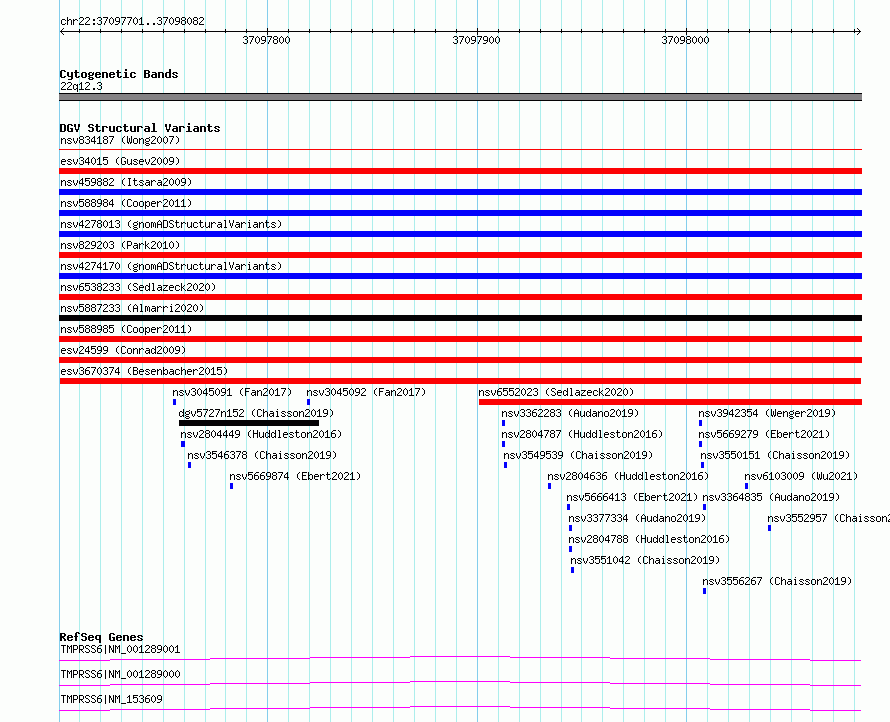Select variant nsv2804449 (Huddleston2016)
The height and width of the screenshot is (722, 890).
pos(261,434)
